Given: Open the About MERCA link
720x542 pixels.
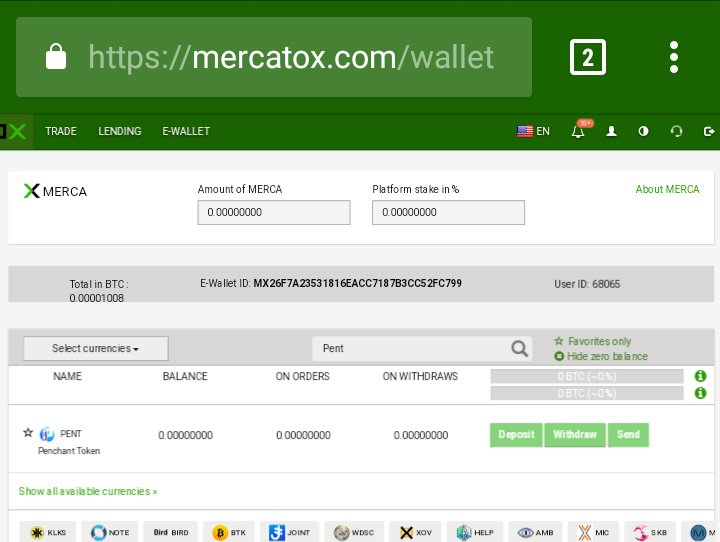Looking at the screenshot, I should click(x=667, y=189).
